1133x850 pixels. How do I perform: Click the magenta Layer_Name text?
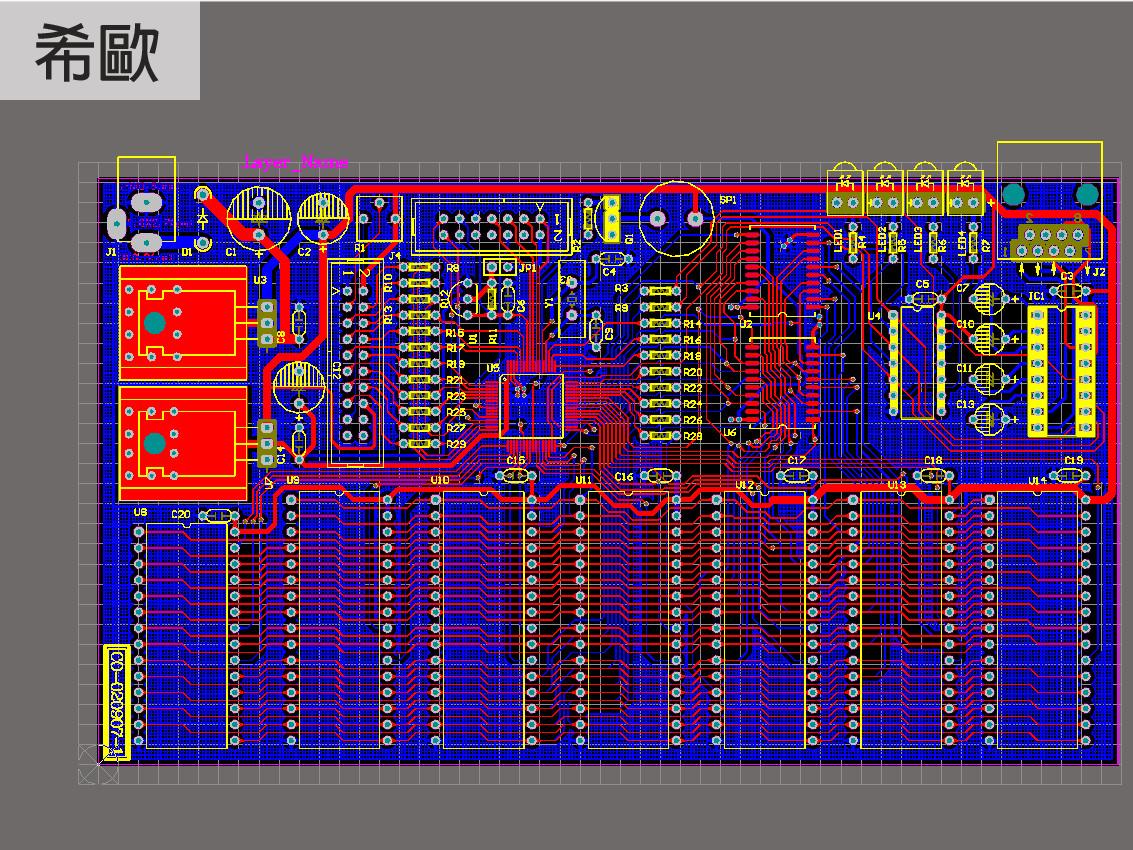297,162
